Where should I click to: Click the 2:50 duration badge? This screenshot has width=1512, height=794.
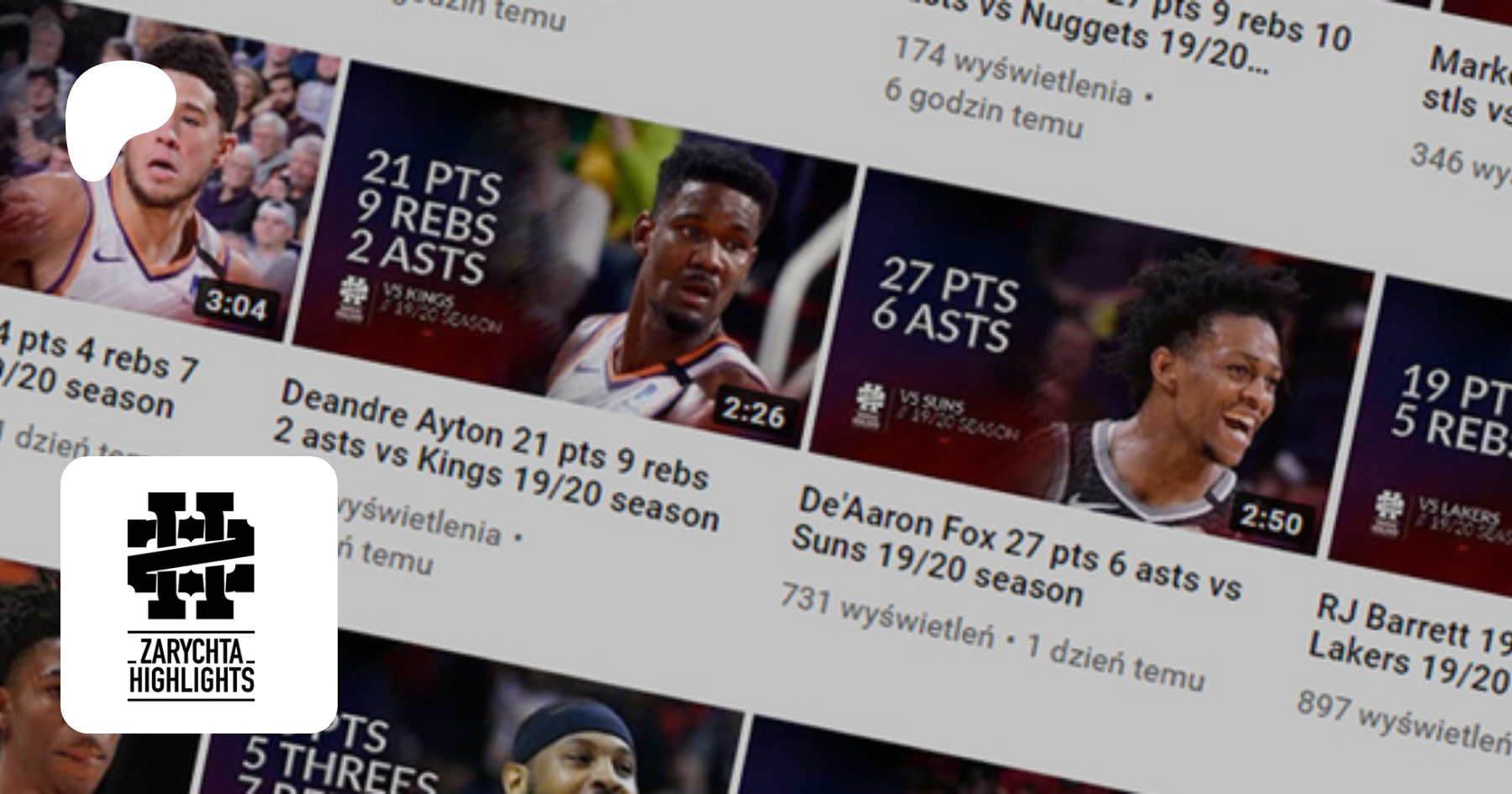1271,520
